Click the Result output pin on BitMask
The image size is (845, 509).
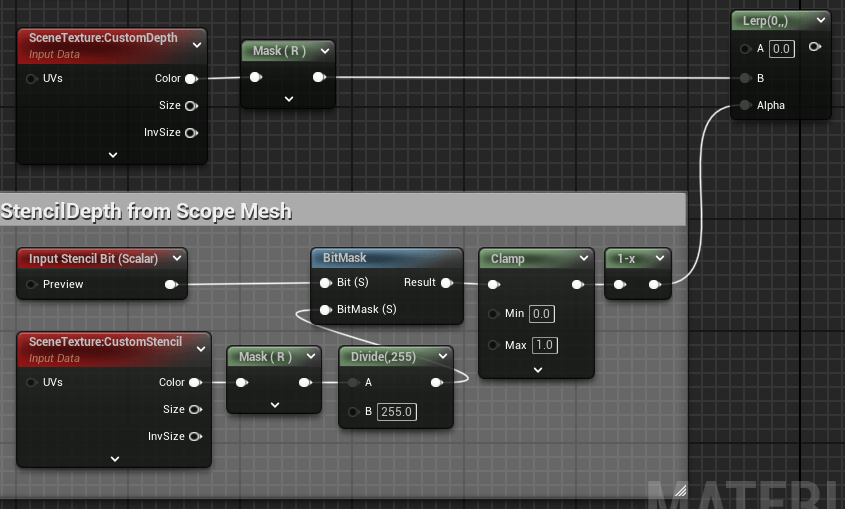tap(446, 283)
